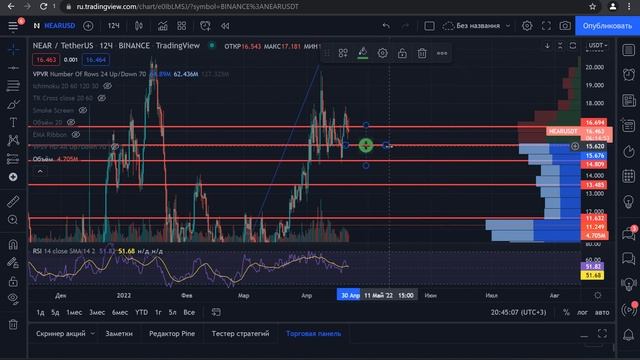
Task: Open the Fibonacci and Gann tools group
Action: tap(13, 86)
